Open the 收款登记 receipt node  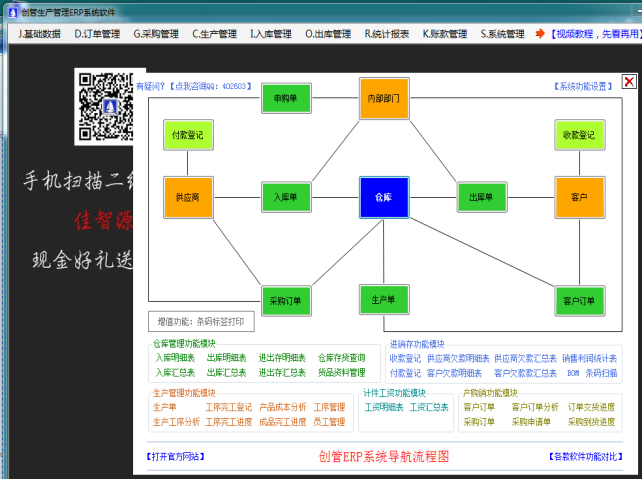coord(580,134)
